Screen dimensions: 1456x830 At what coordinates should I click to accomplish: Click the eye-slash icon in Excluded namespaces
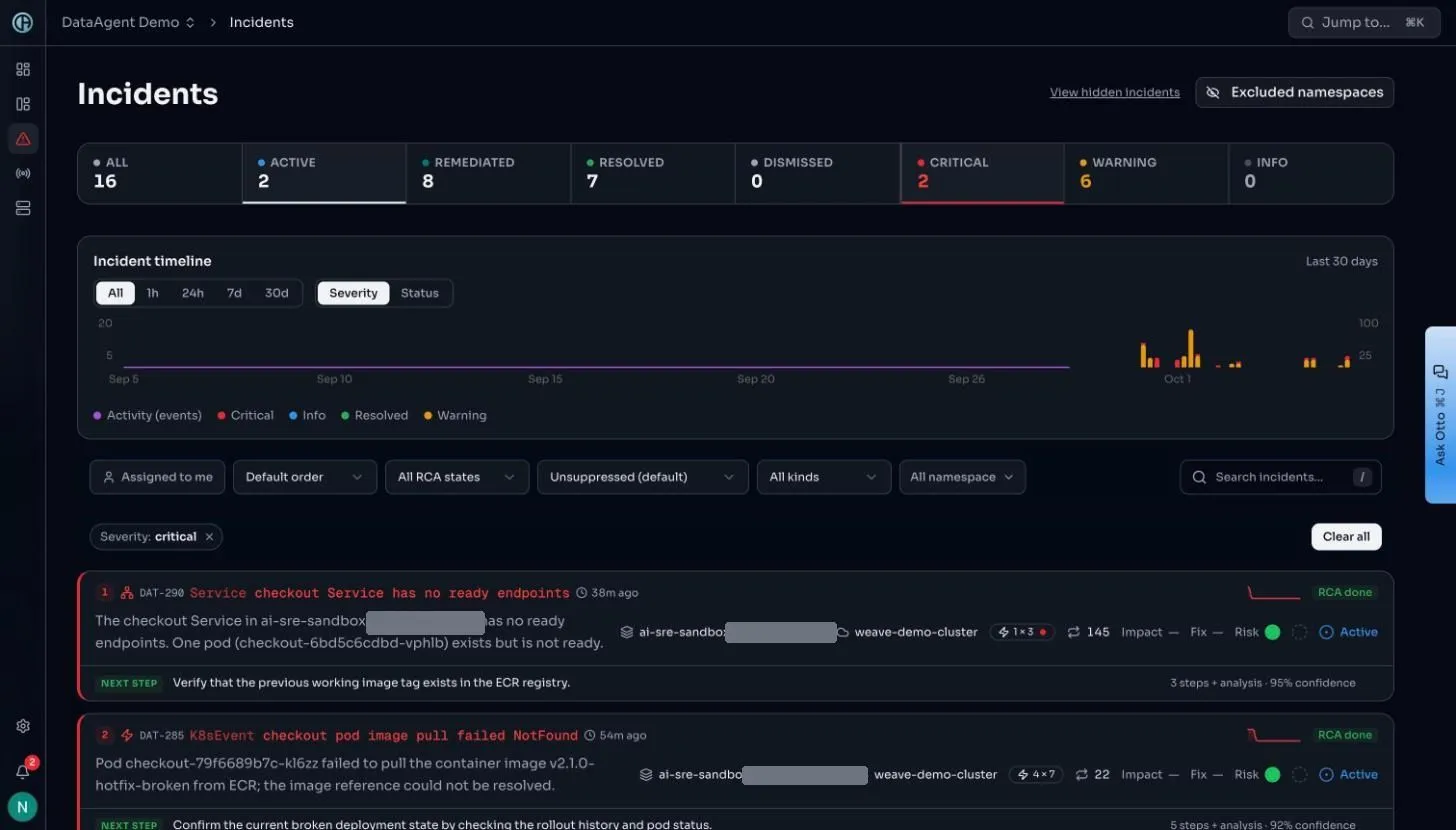pos(1213,92)
